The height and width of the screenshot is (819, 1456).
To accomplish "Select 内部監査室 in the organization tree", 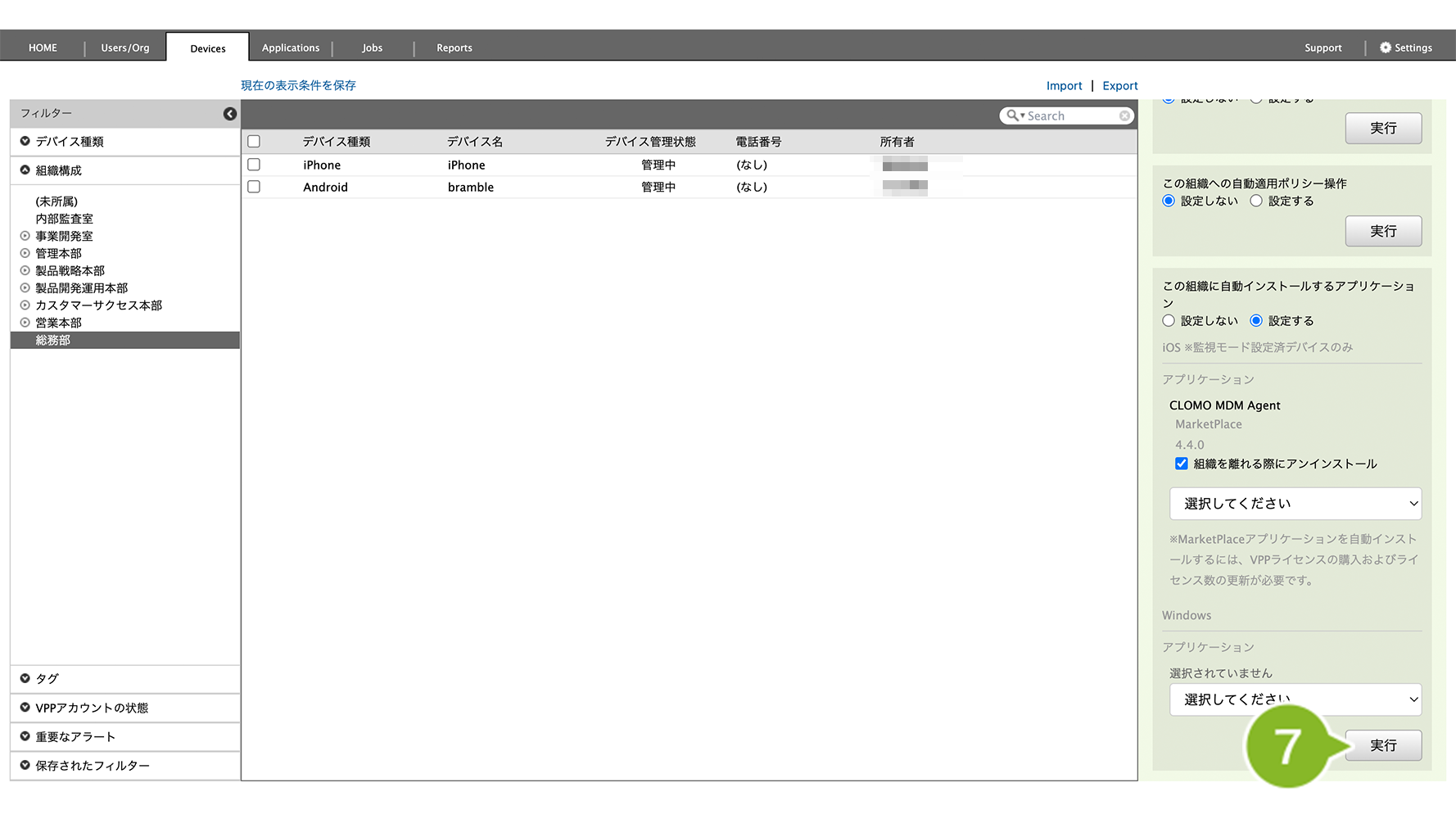I will click(x=64, y=219).
